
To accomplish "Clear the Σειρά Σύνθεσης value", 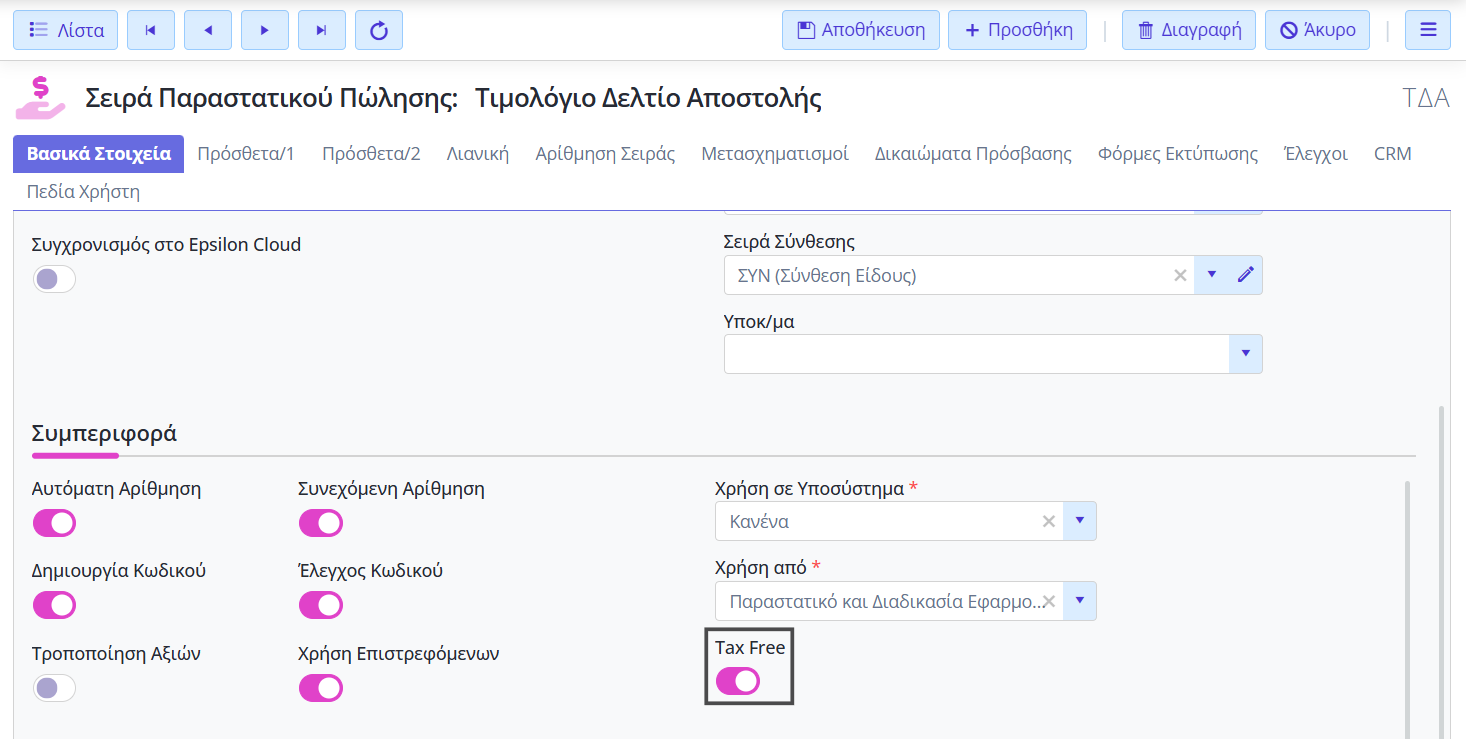I will pyautogui.click(x=1180, y=275).
